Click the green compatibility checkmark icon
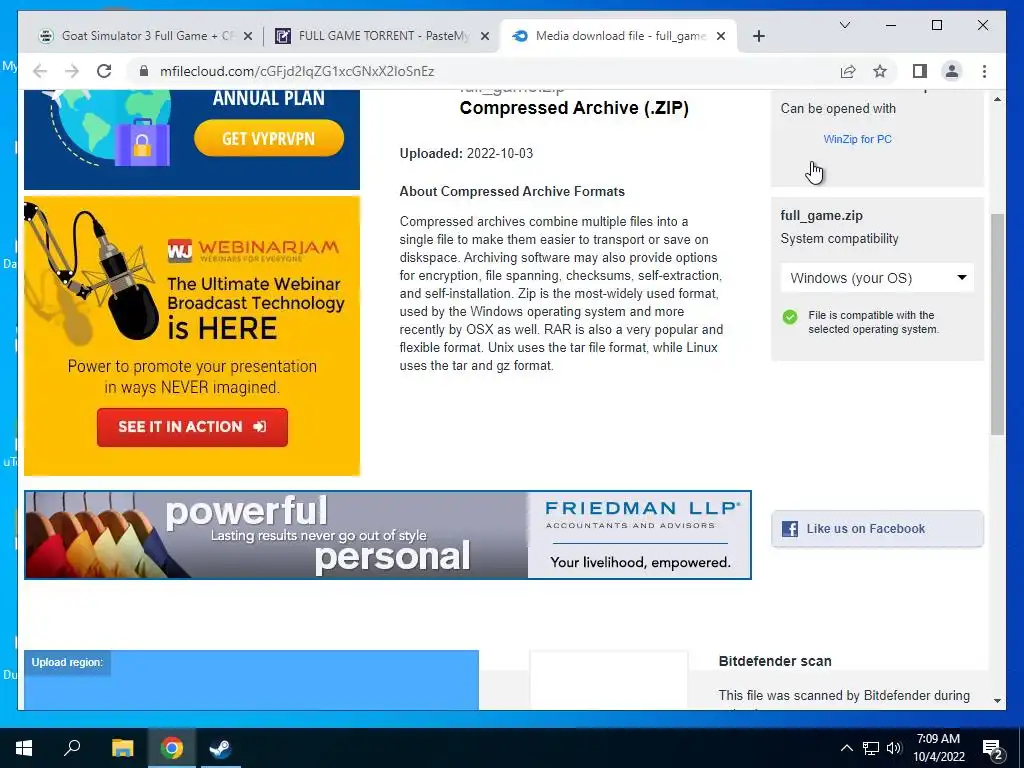This screenshot has width=1024, height=768. tap(790, 317)
